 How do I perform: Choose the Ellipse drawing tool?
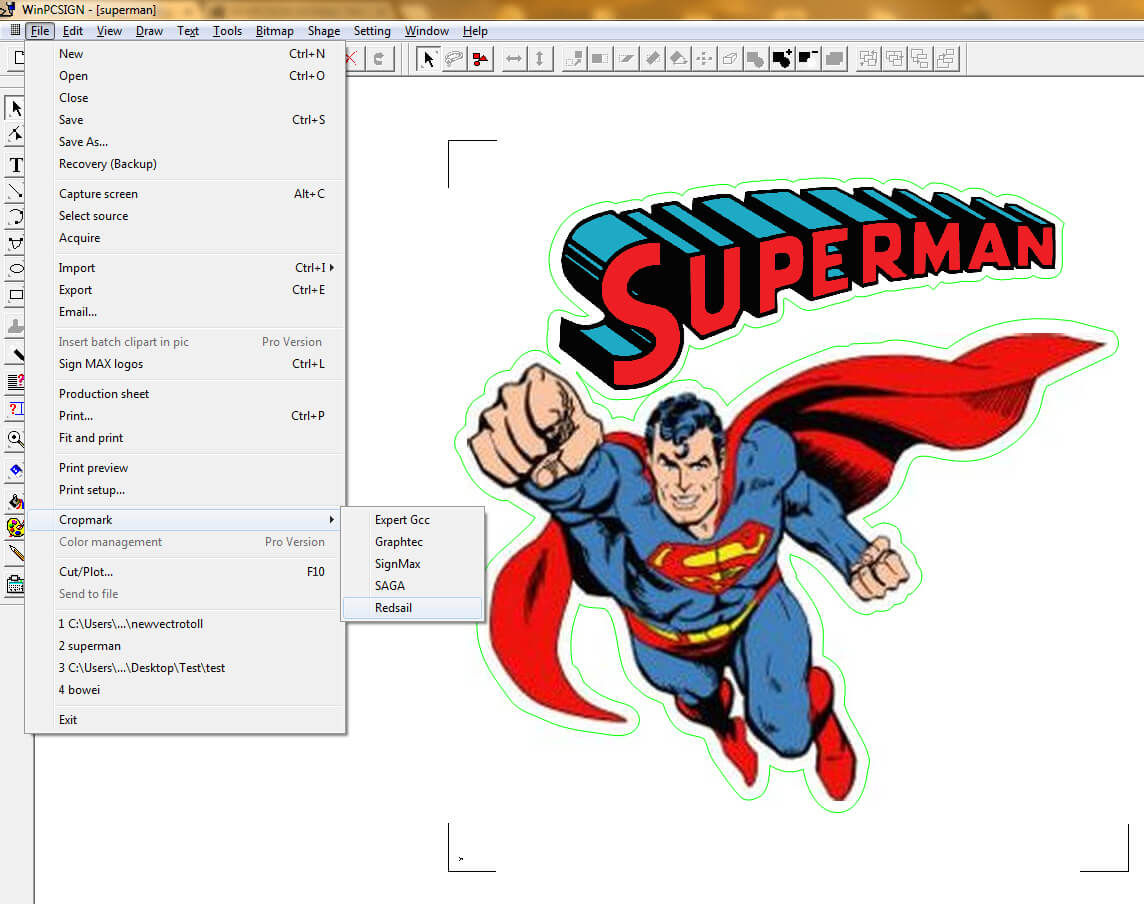[x=15, y=269]
